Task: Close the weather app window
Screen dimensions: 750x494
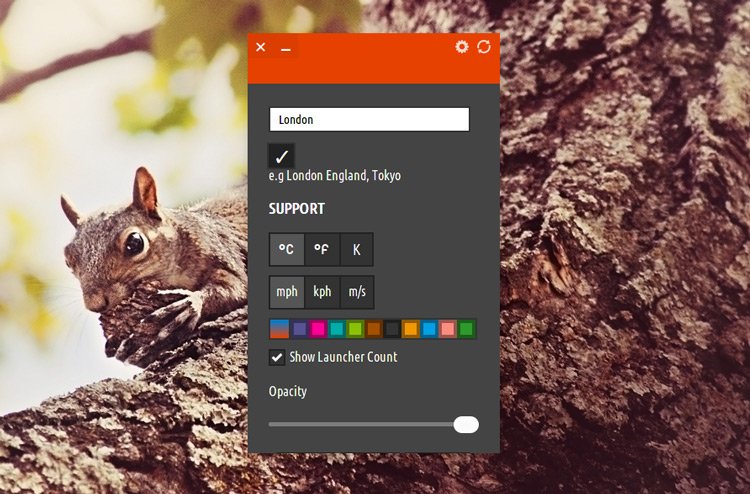Action: (x=261, y=47)
